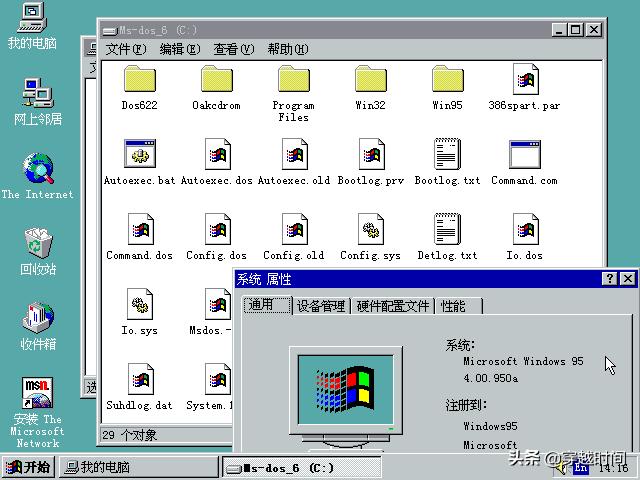Screen dimensions: 640x480
Task: Activate Ms-dos_6 (C:) taskbar button
Action: coord(302,467)
